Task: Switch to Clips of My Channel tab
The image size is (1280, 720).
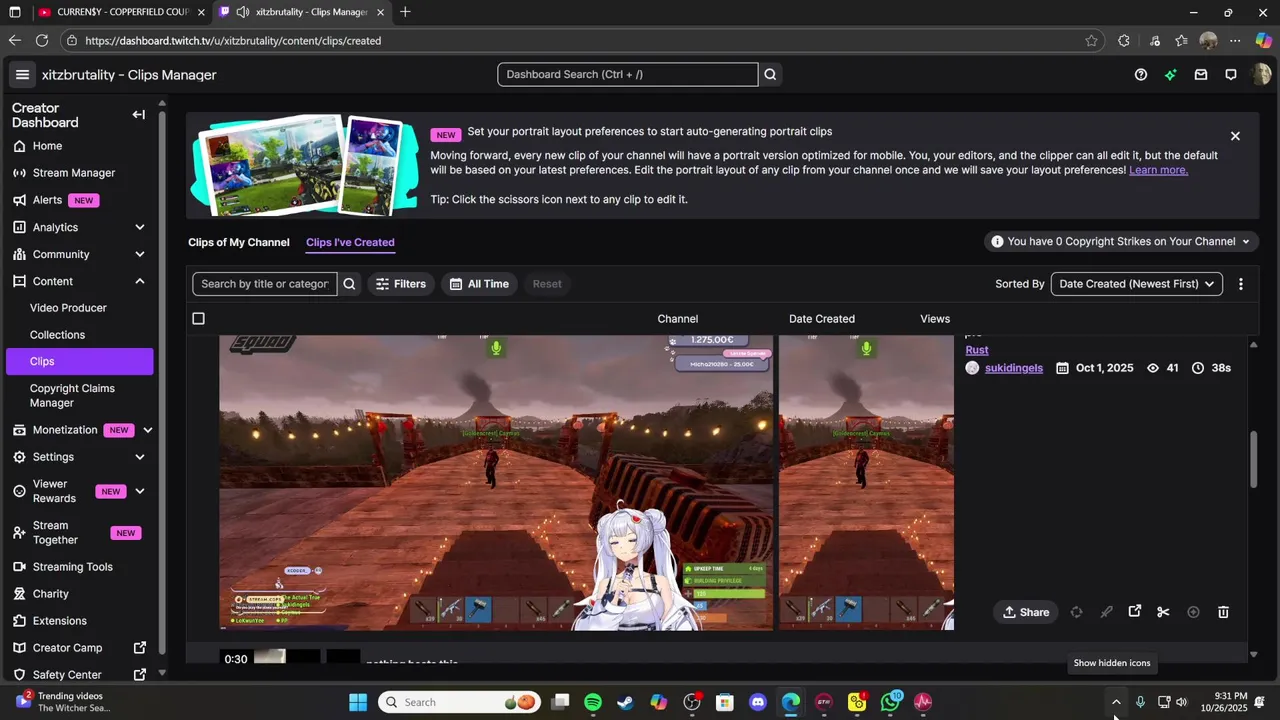Action: pyautogui.click(x=239, y=242)
